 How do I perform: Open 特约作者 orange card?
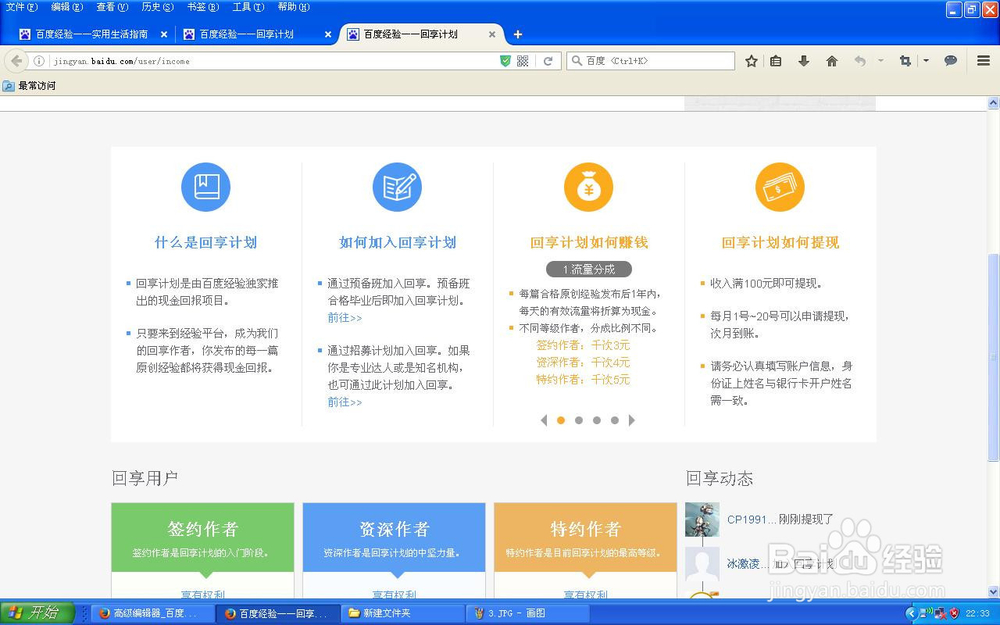point(585,537)
